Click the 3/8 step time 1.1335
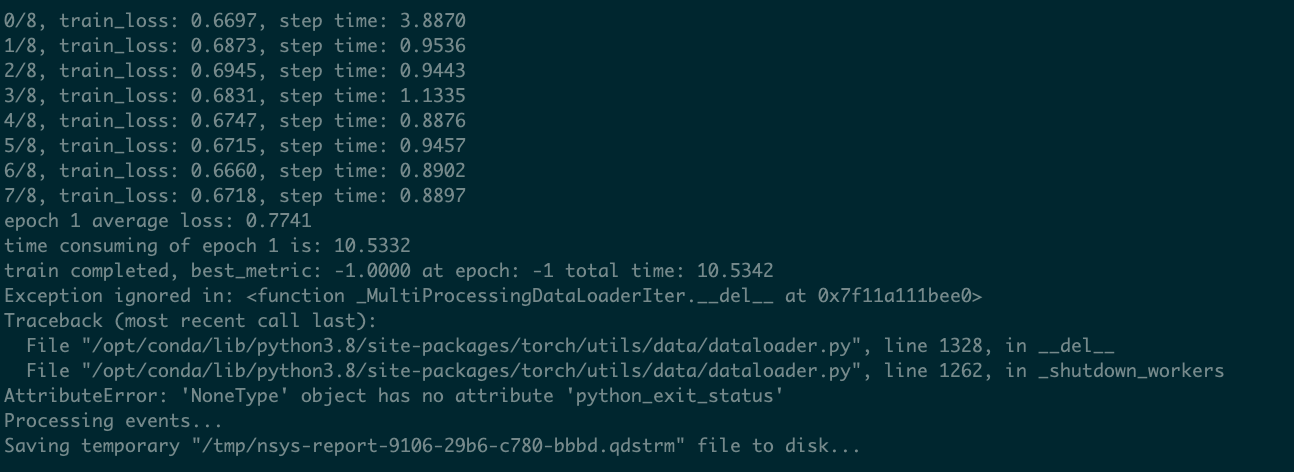Screen dimensions: 1294x472 pos(433,96)
